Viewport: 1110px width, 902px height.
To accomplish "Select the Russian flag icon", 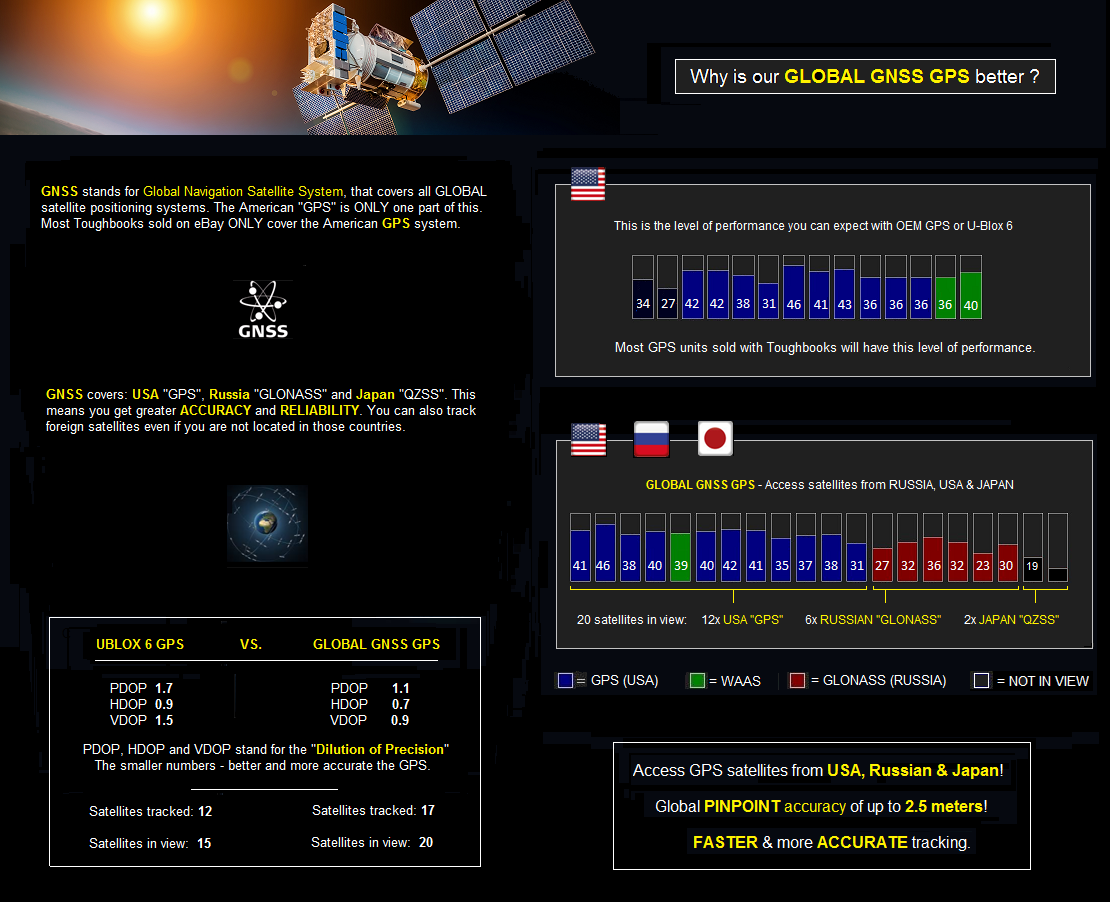I will pyautogui.click(x=651, y=439).
